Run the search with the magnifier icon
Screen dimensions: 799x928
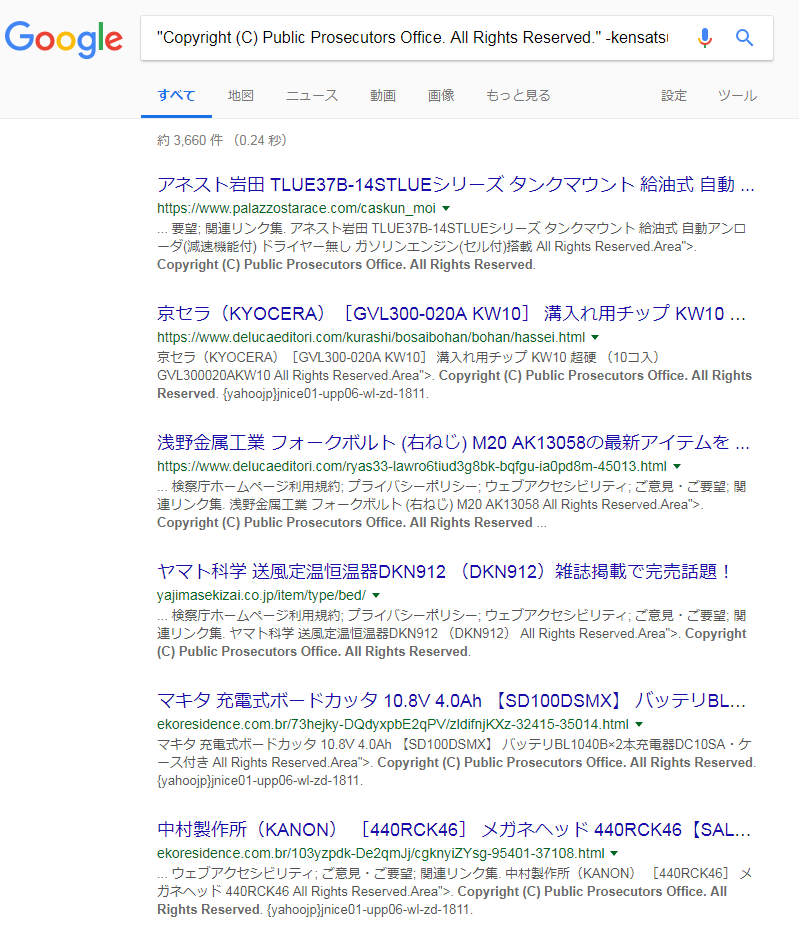(744, 38)
